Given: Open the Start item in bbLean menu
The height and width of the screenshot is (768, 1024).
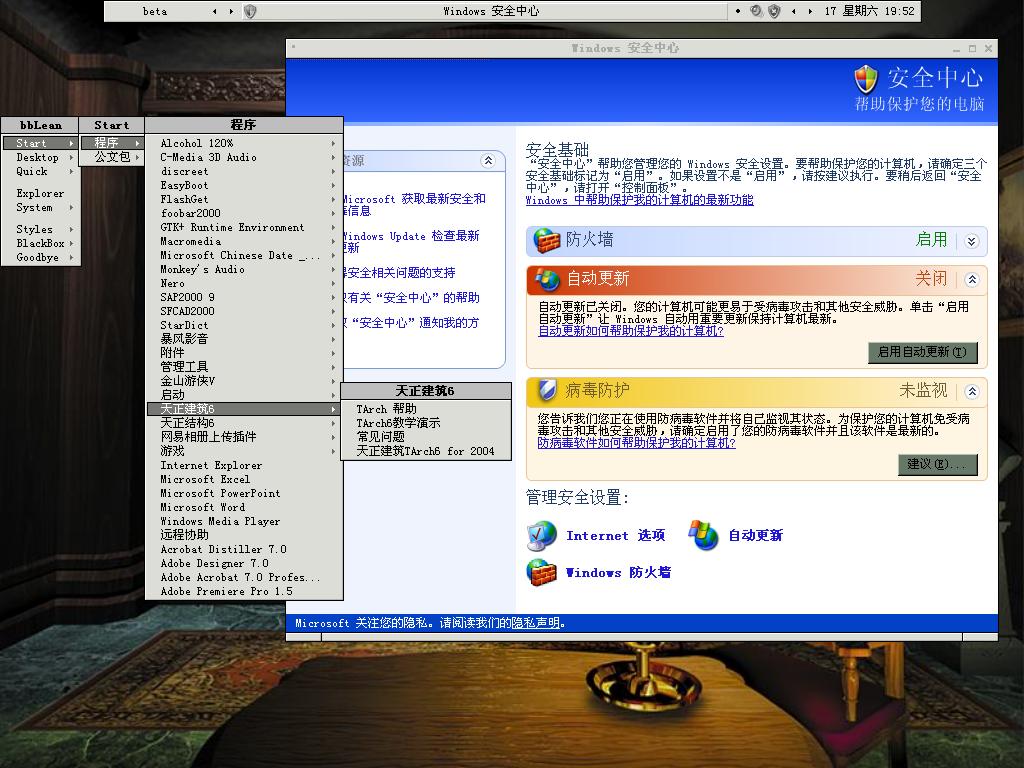Looking at the screenshot, I should 40,143.
